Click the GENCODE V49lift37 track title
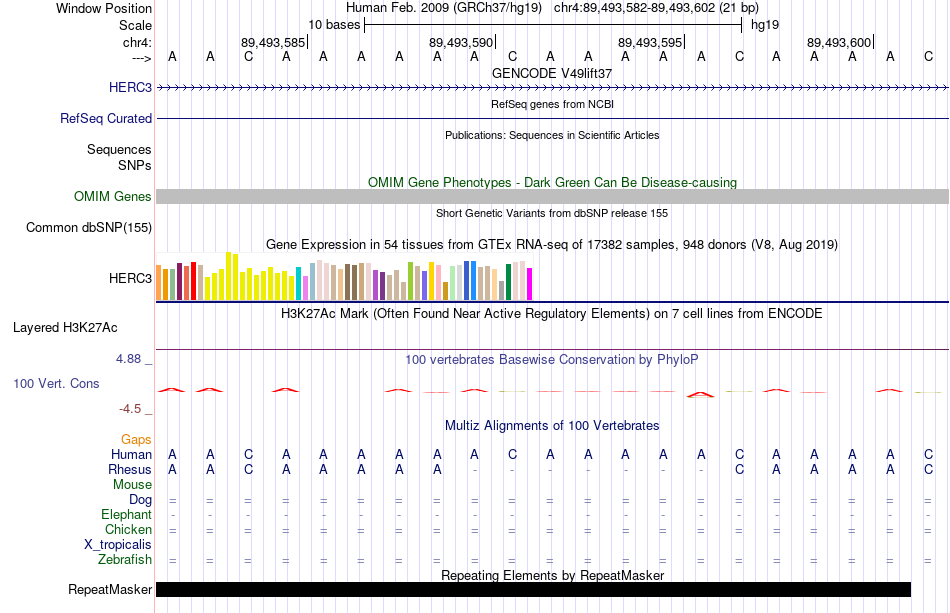The height and width of the screenshot is (613, 950). point(552,73)
